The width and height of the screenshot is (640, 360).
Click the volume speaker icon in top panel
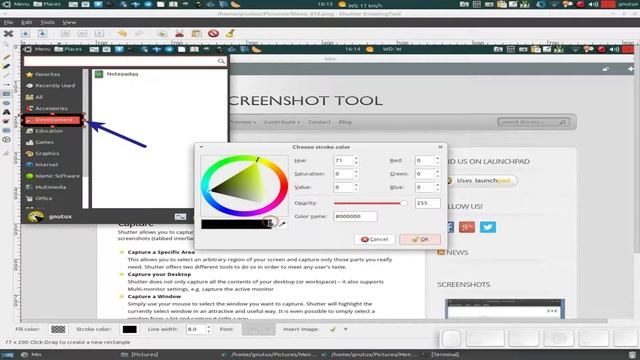[593, 4]
